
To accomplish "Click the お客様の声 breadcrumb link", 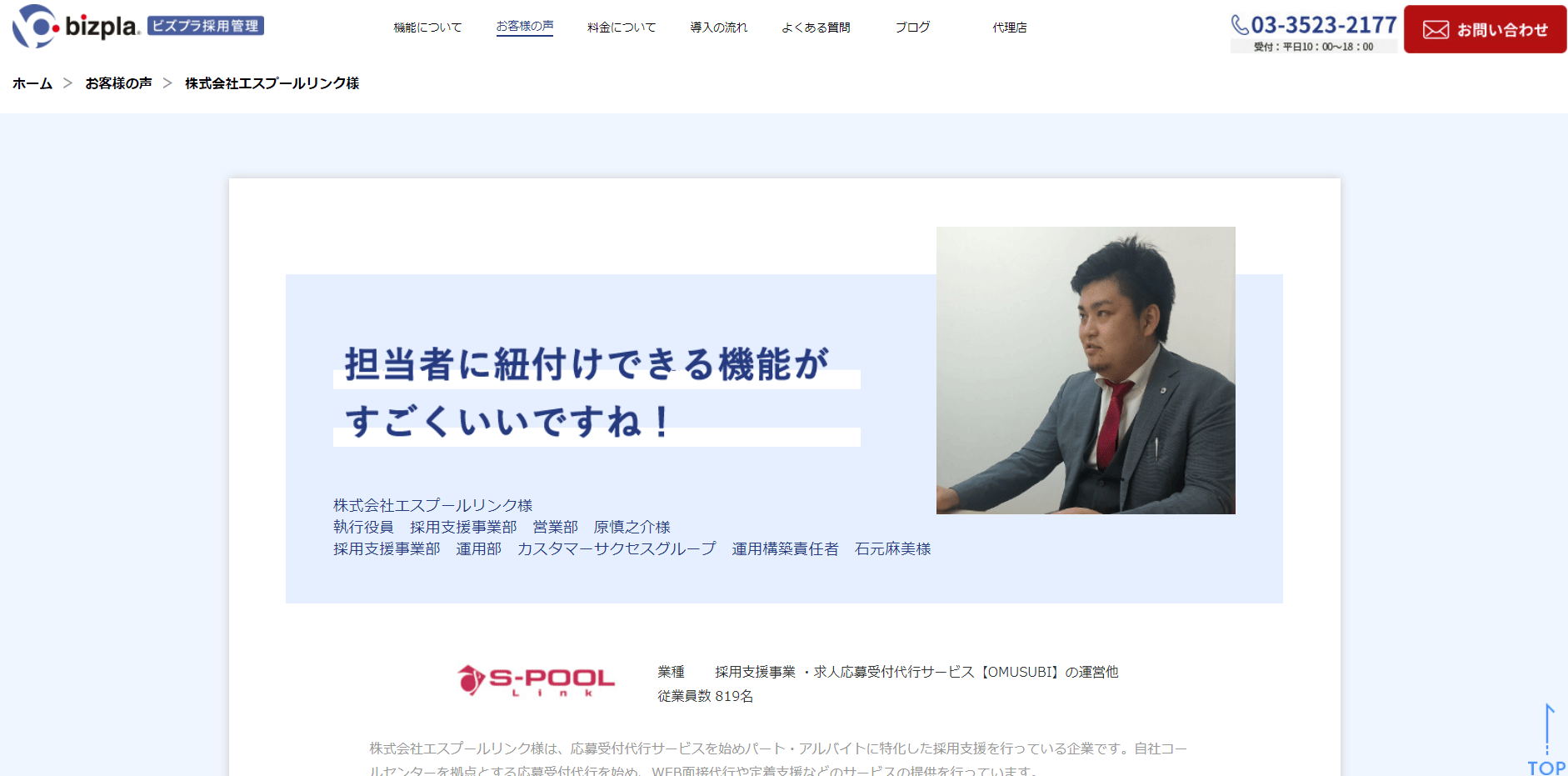I will pyautogui.click(x=118, y=83).
